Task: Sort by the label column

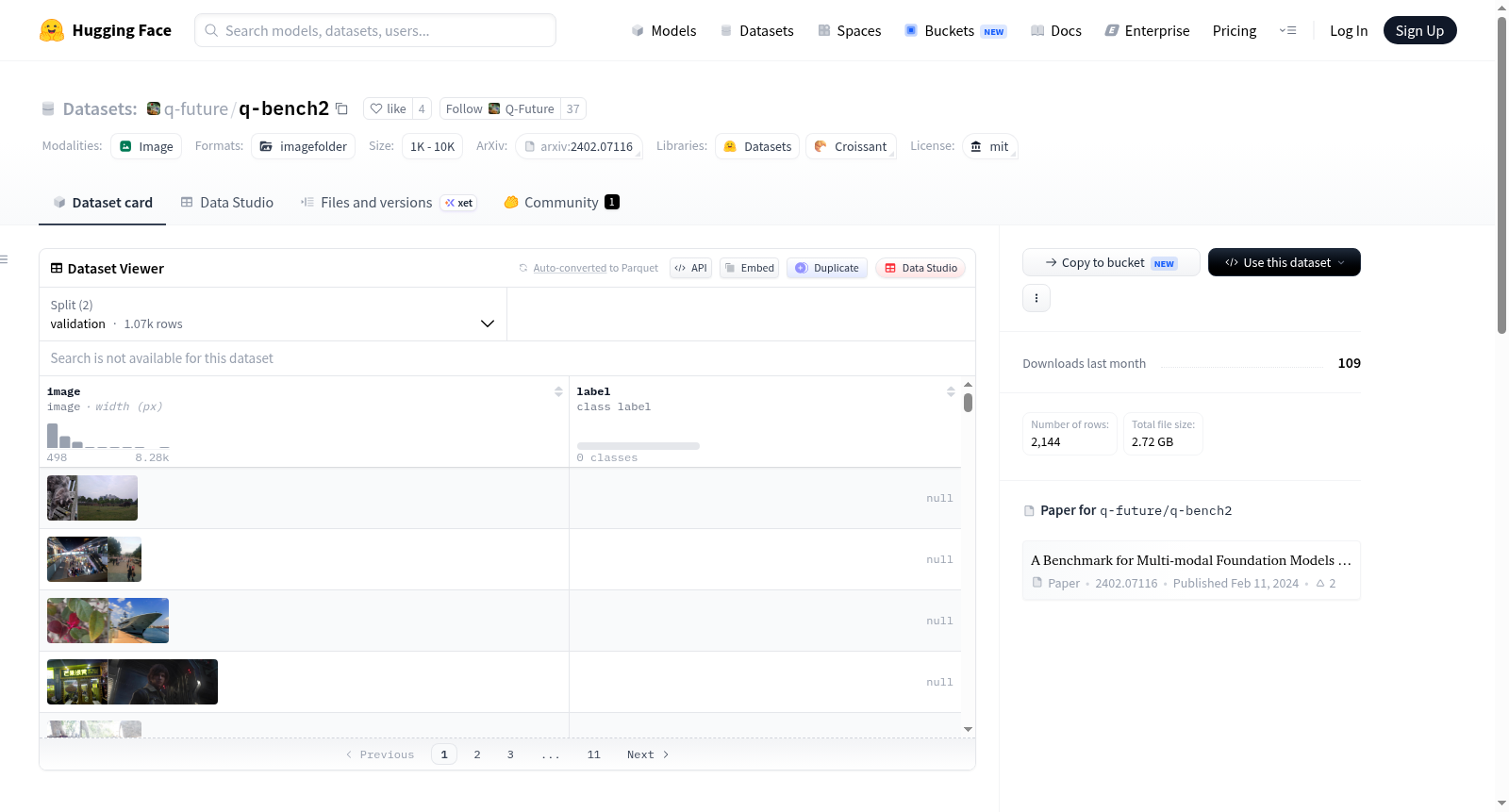Action: (951, 391)
